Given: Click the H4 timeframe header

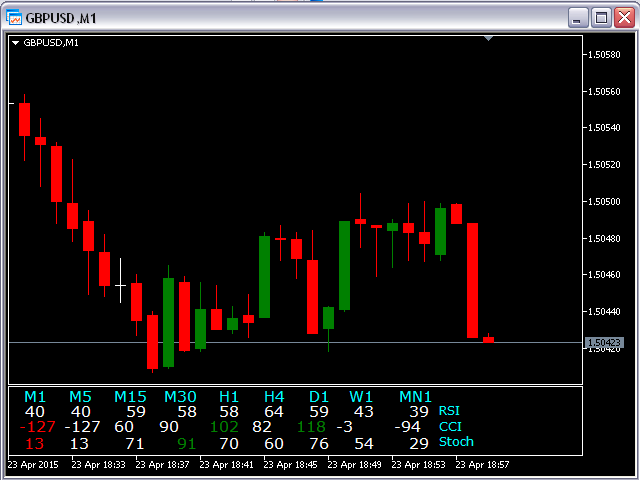Looking at the screenshot, I should coord(274,397).
